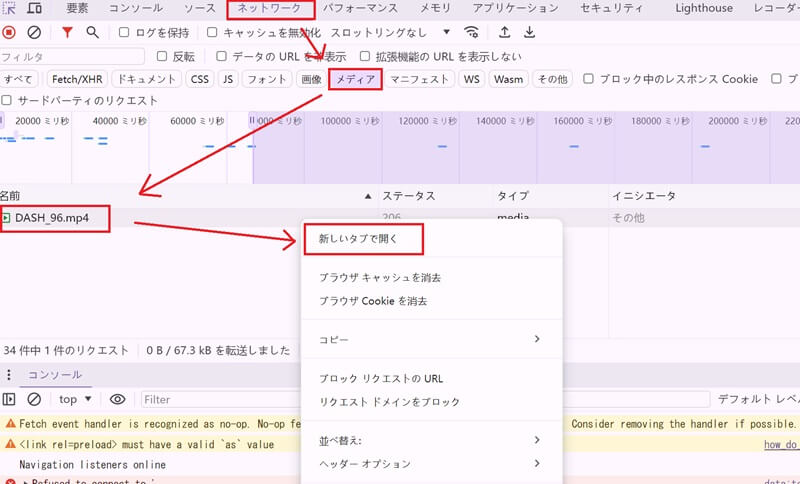Select the DASH_96.mp4 request row
The width and height of the screenshot is (800, 484).
(x=400, y=218)
